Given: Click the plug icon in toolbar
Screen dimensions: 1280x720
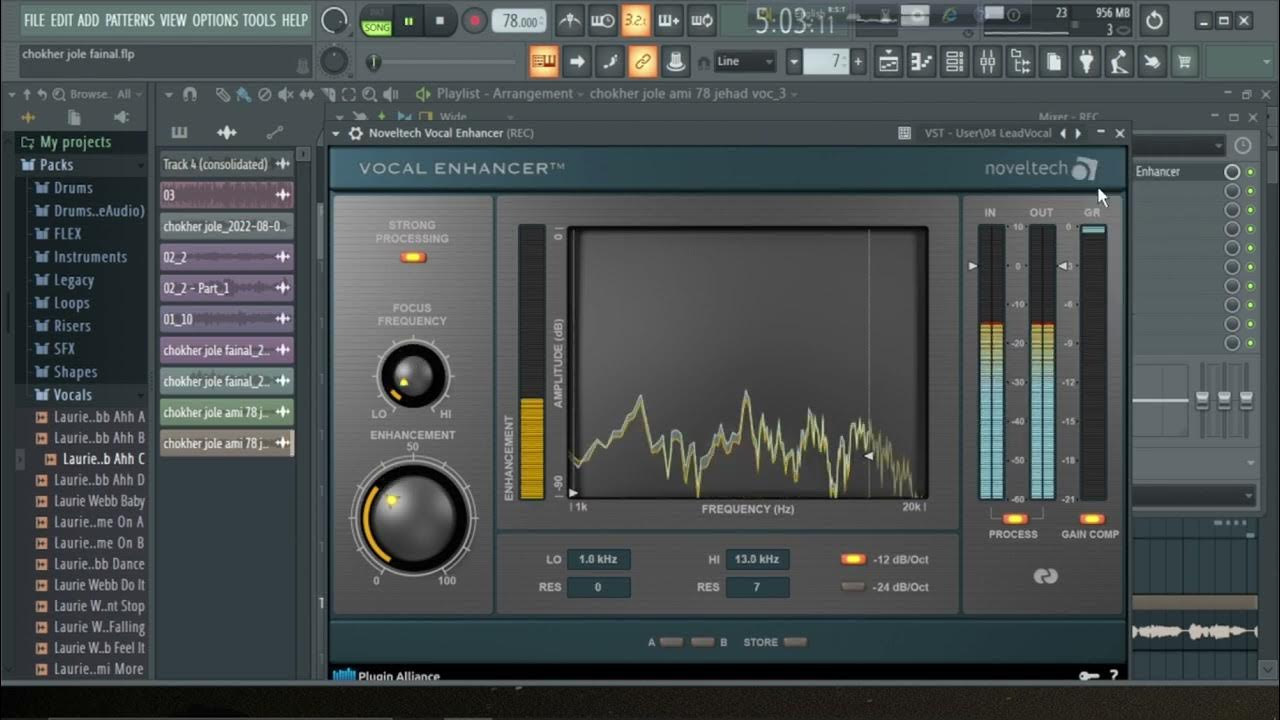Looking at the screenshot, I should [1087, 62].
